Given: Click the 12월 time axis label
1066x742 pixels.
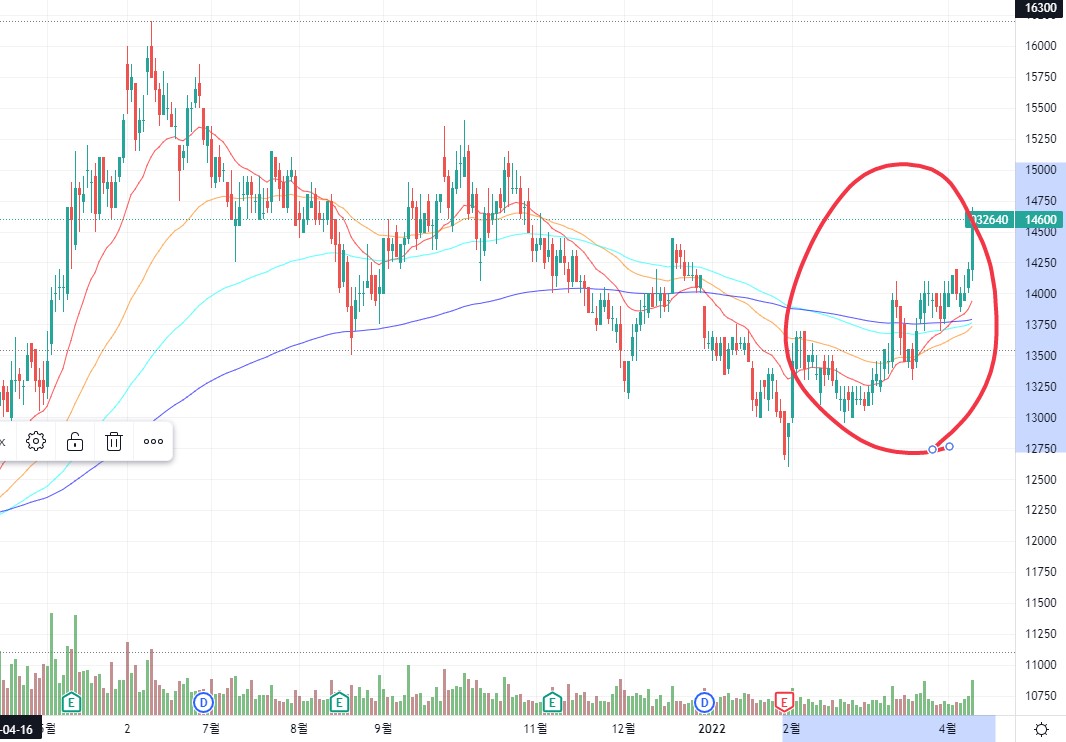Looking at the screenshot, I should (623, 729).
